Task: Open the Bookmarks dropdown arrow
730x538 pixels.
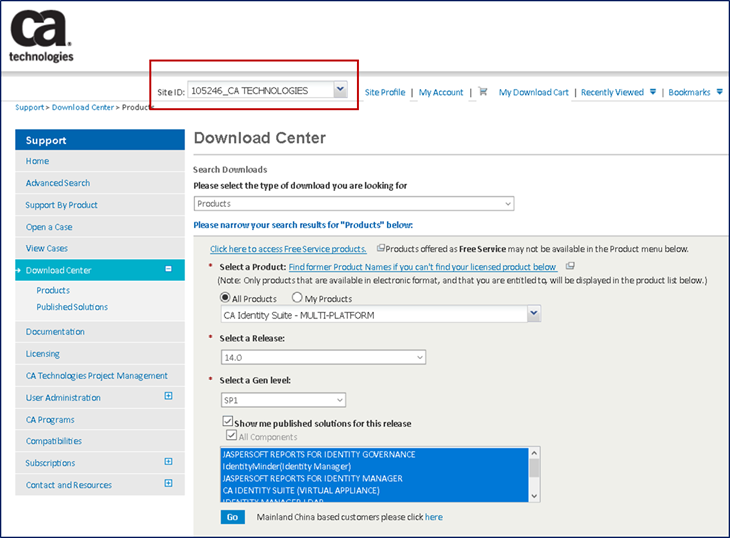Action: [719, 92]
